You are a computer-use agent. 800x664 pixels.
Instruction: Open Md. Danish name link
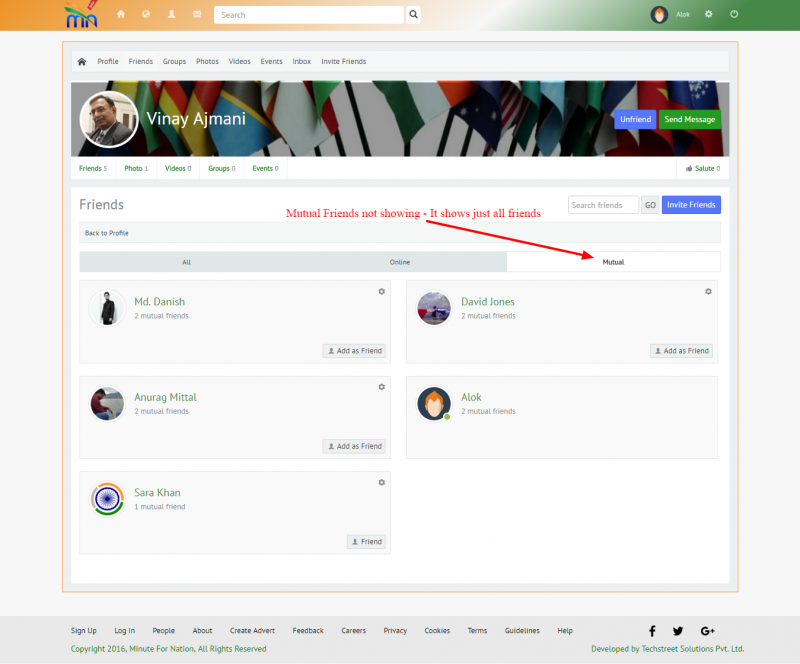pos(159,302)
